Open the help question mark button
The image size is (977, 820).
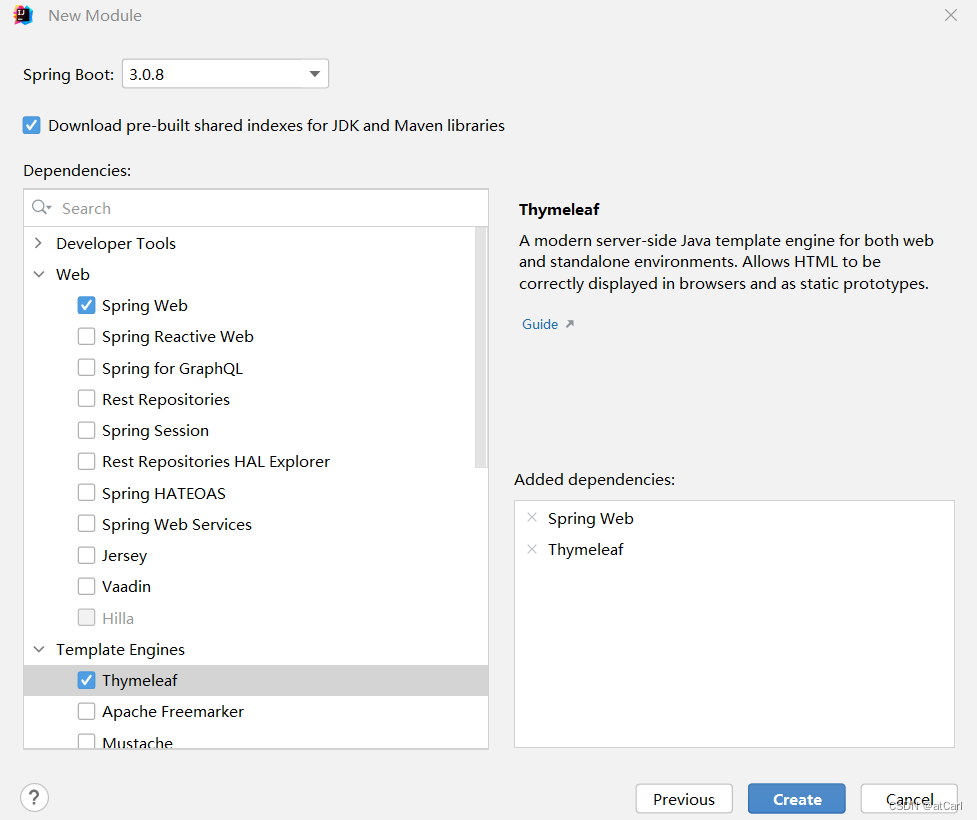tap(34, 798)
